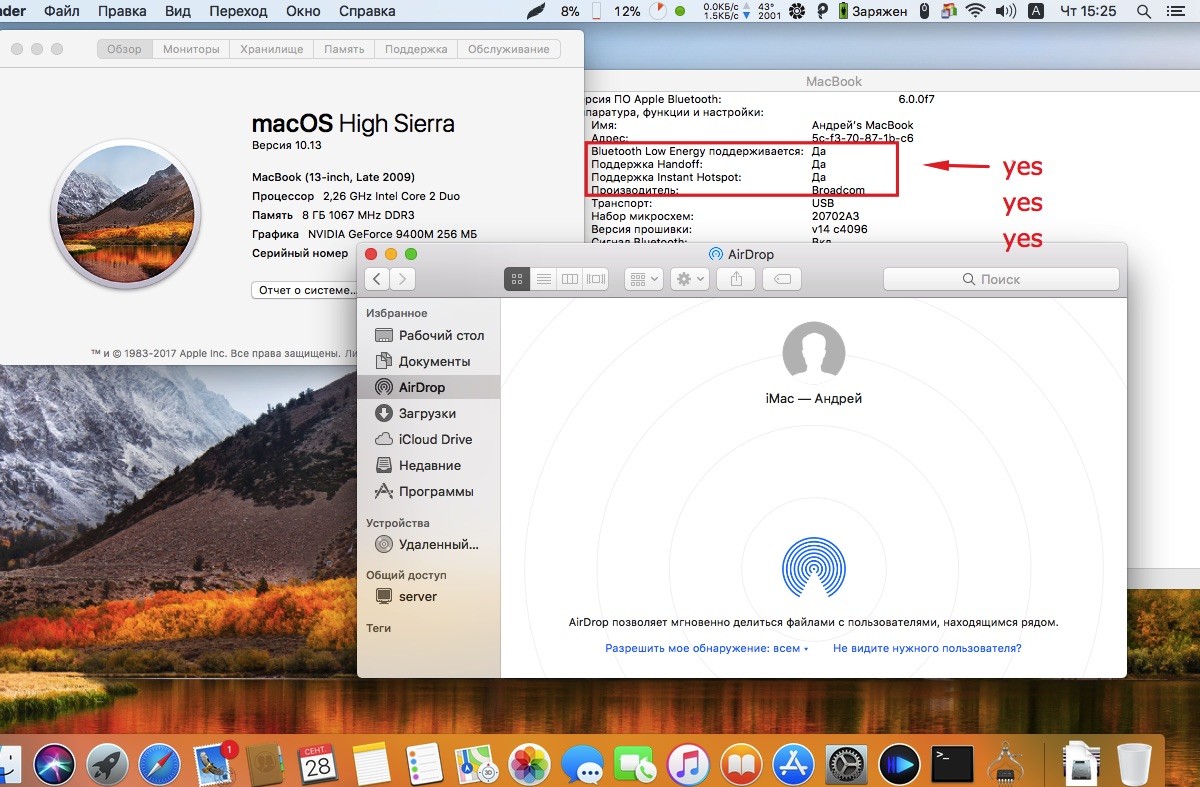Switch to the Обслуживание tab
The image size is (1200, 787).
508,49
